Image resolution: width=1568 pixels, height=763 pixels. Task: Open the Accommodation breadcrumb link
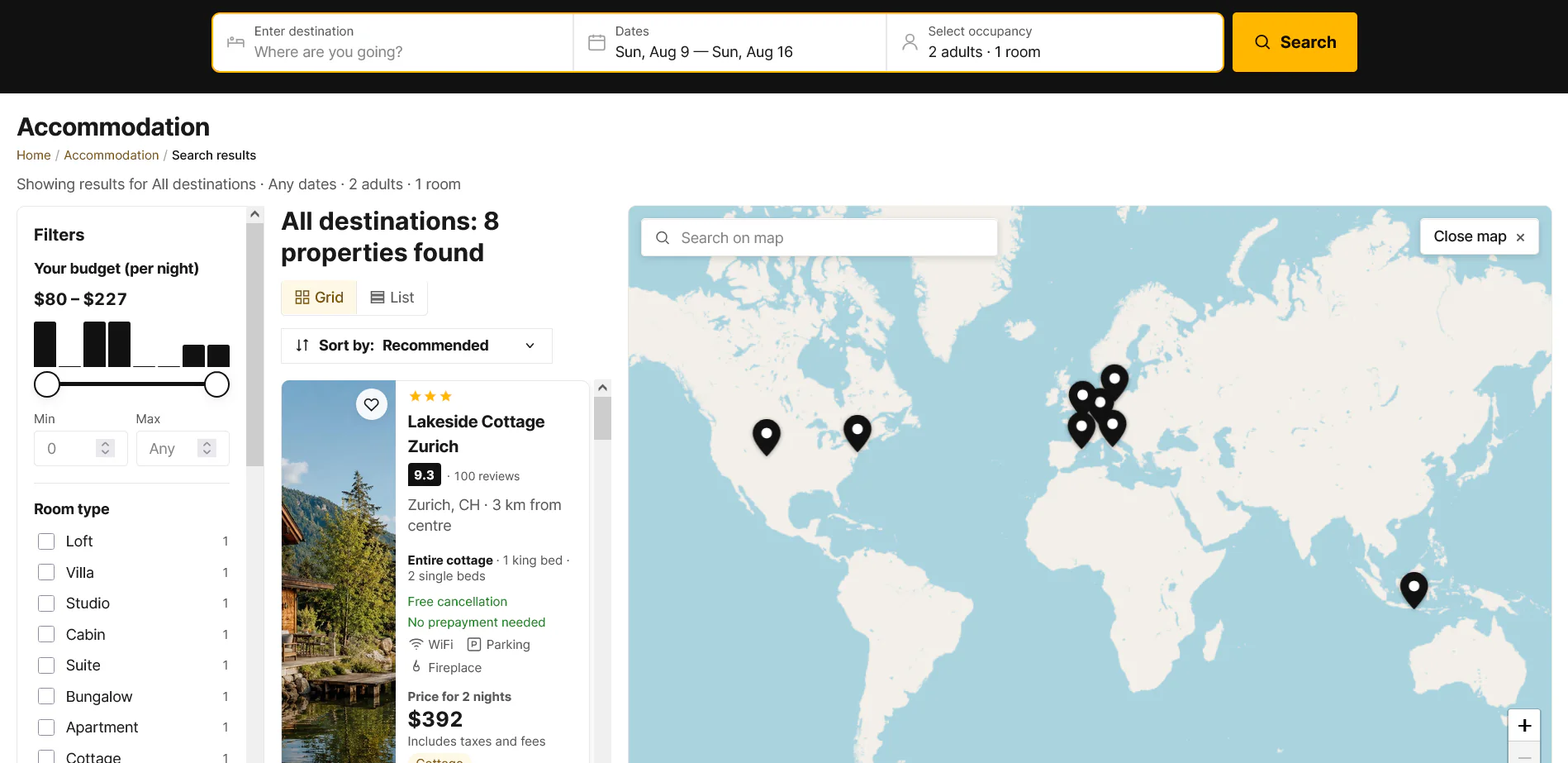point(112,155)
